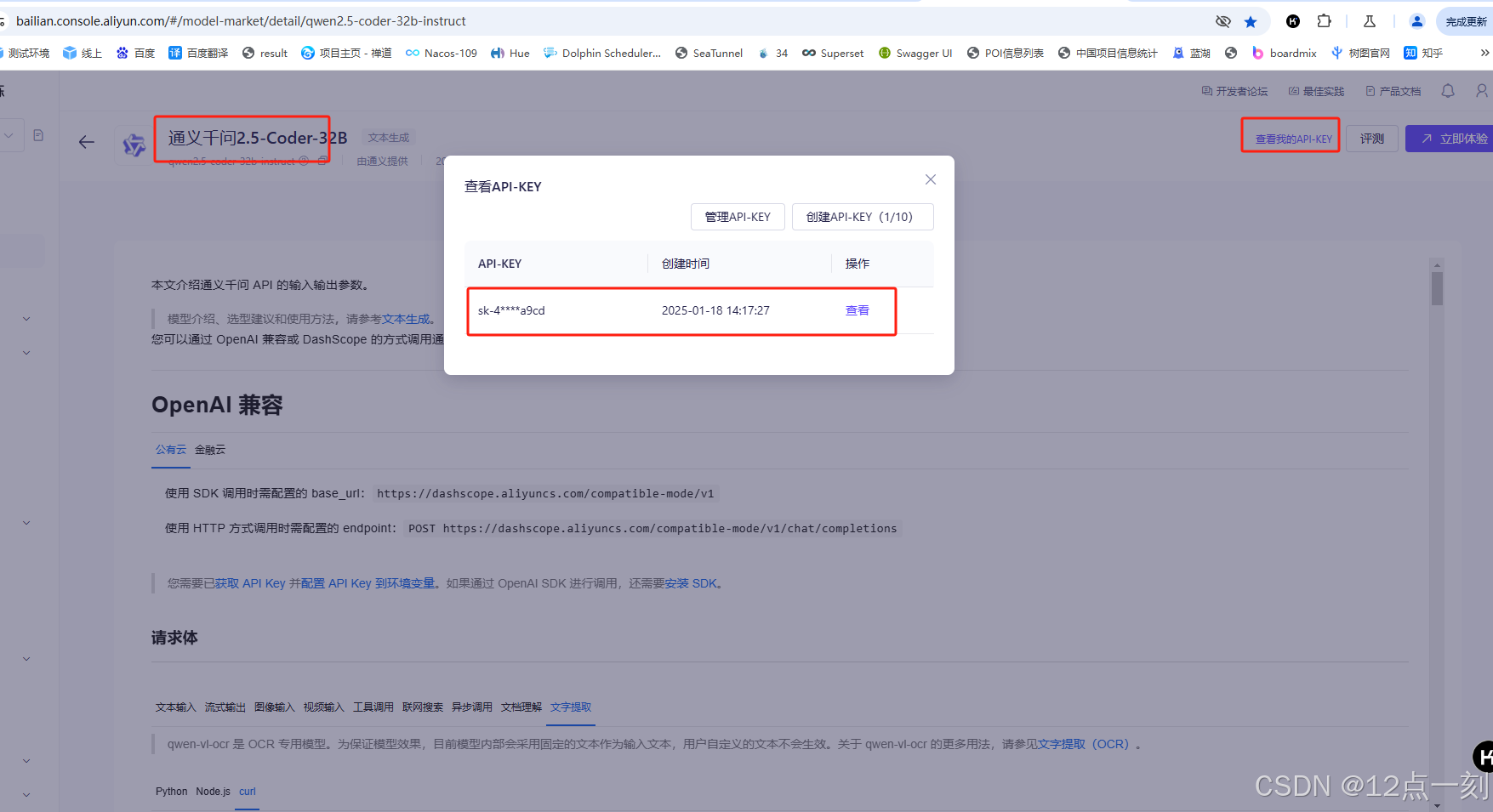
Task: Open the 蓝湖 bookmark
Action: pos(1191,53)
